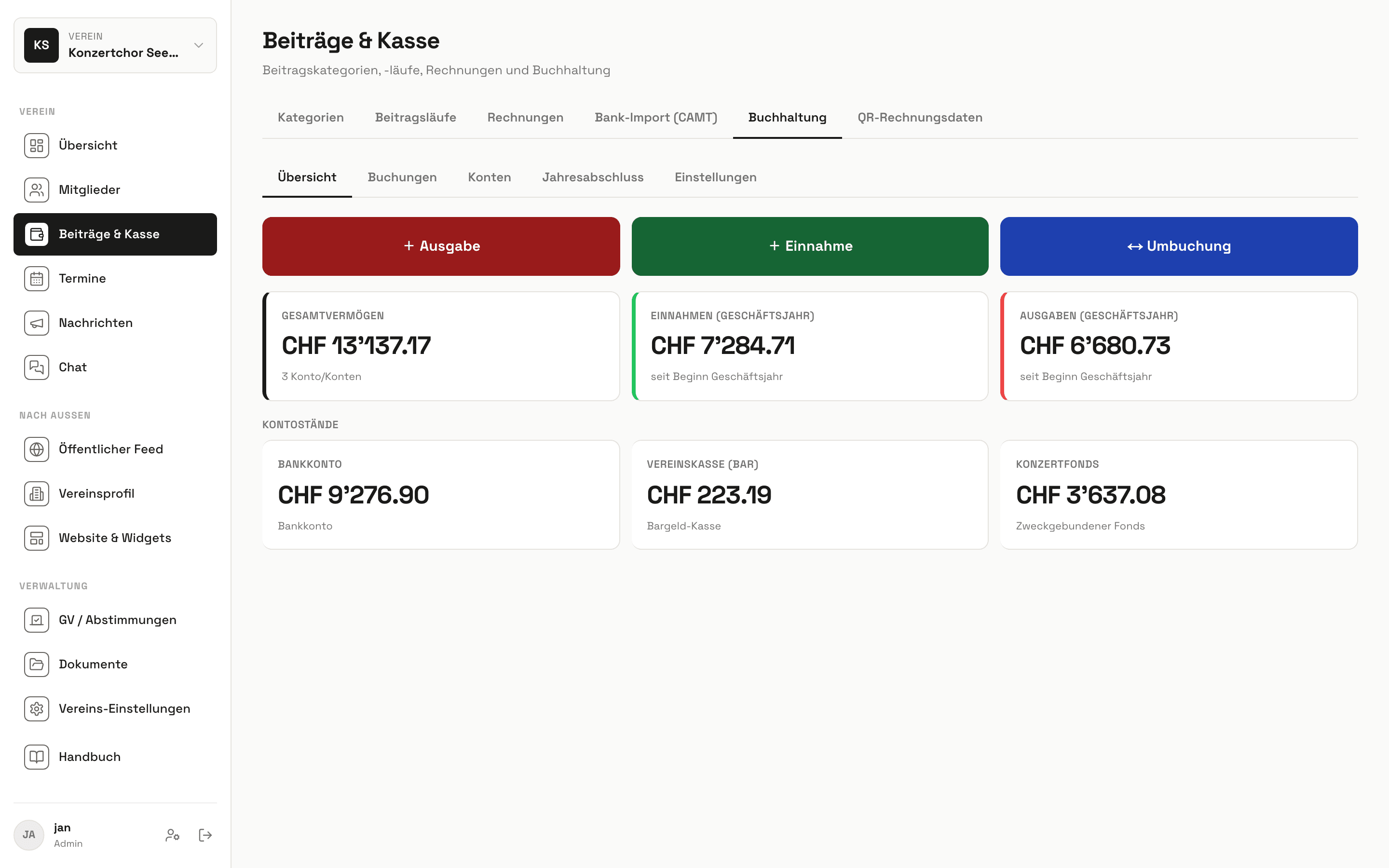Select the Konzertfonds account card

tap(1179, 495)
